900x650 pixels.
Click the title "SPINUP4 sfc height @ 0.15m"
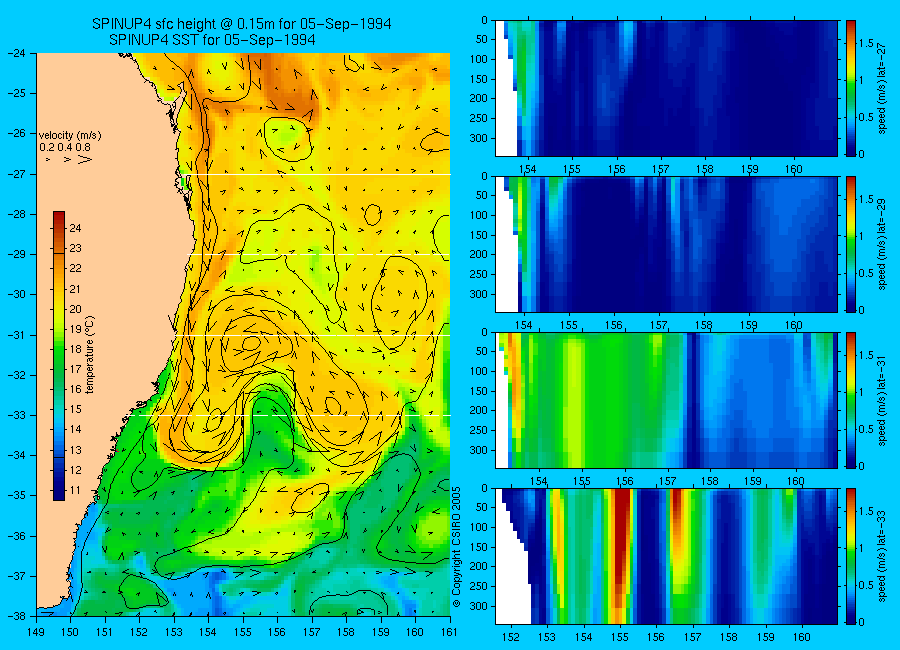(192, 24)
